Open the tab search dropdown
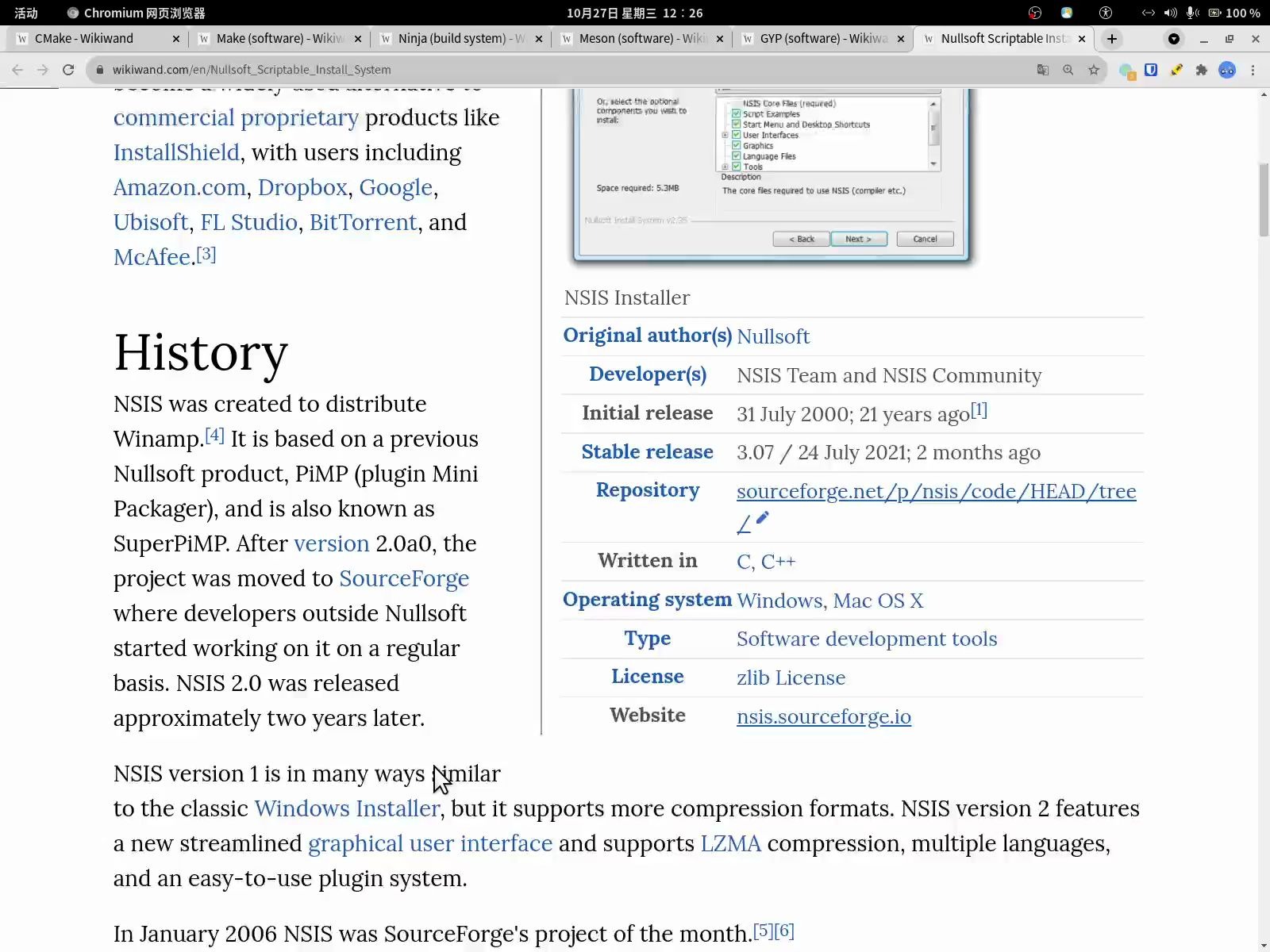Image resolution: width=1270 pixels, height=952 pixels. click(x=1174, y=38)
